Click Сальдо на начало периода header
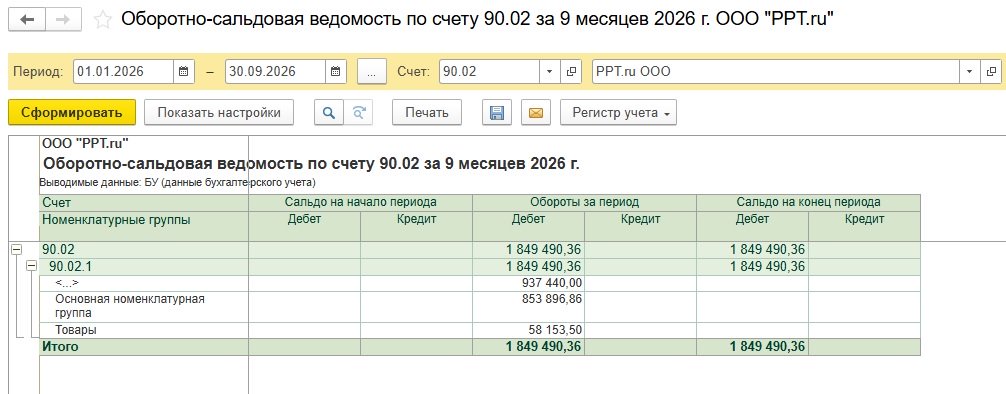The height and width of the screenshot is (394, 1006). tap(361, 202)
